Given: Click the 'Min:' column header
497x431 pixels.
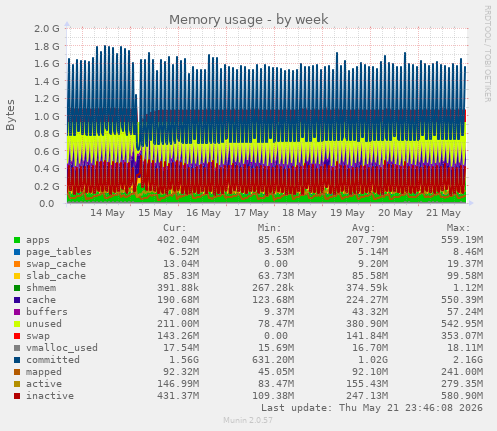Looking at the screenshot, I should point(269,228).
